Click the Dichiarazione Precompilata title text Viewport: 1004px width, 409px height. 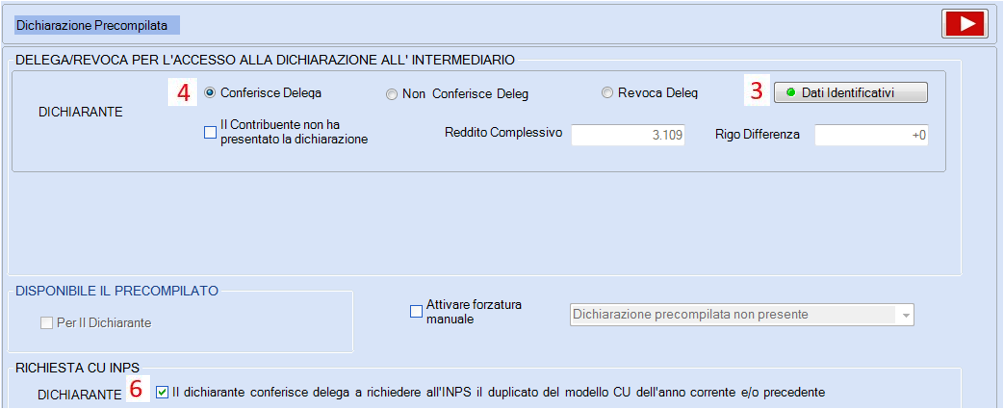92,26
